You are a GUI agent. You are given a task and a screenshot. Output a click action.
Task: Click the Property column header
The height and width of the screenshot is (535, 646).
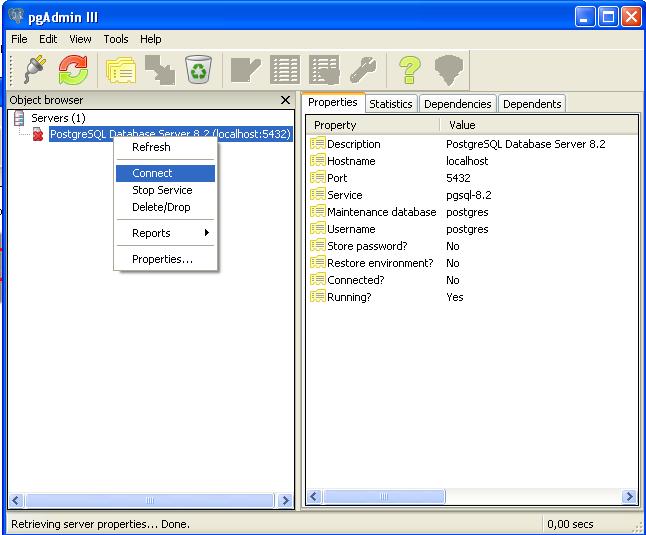(x=373, y=125)
